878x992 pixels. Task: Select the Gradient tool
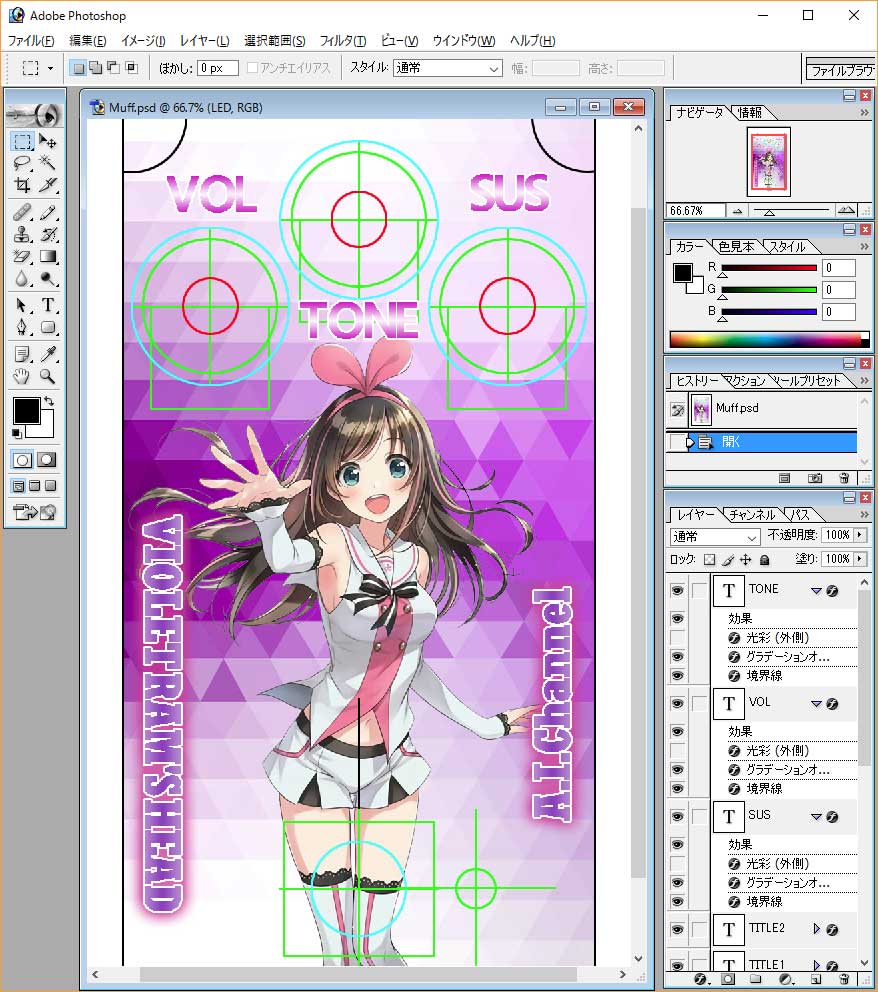tap(47, 256)
